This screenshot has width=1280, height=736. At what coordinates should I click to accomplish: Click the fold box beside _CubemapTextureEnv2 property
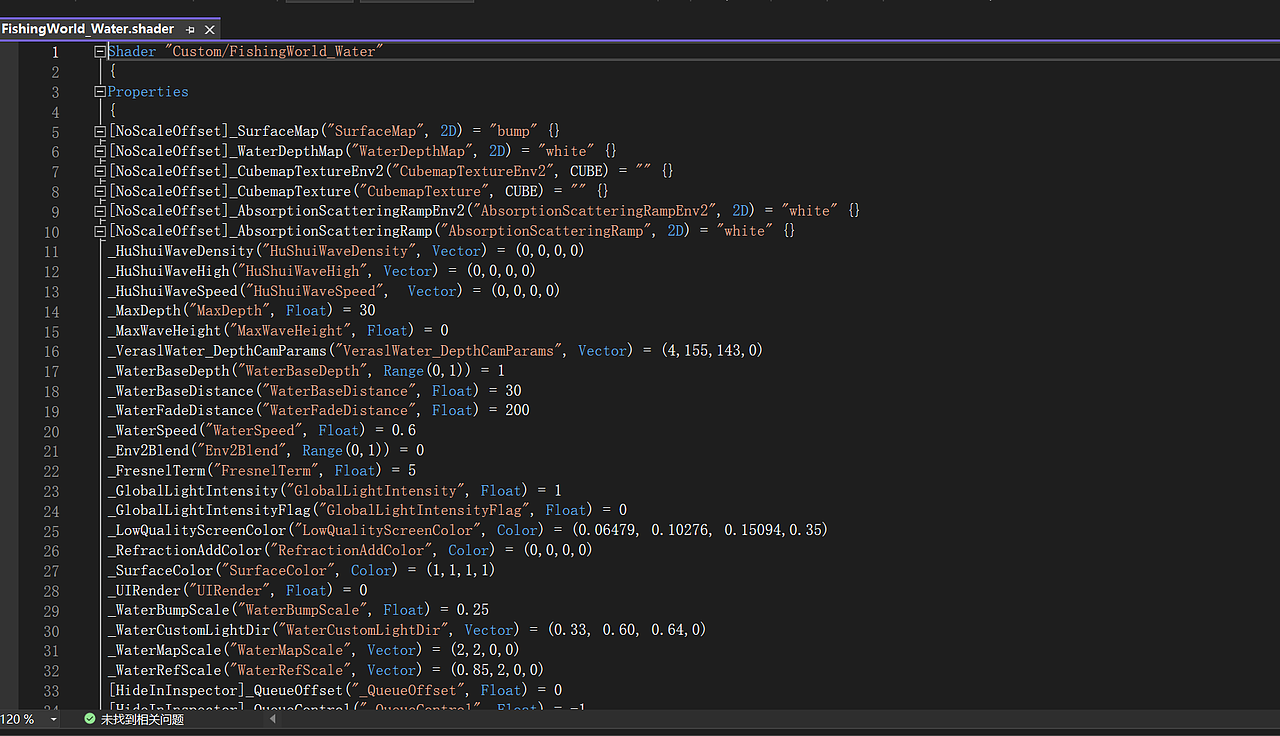click(x=99, y=171)
